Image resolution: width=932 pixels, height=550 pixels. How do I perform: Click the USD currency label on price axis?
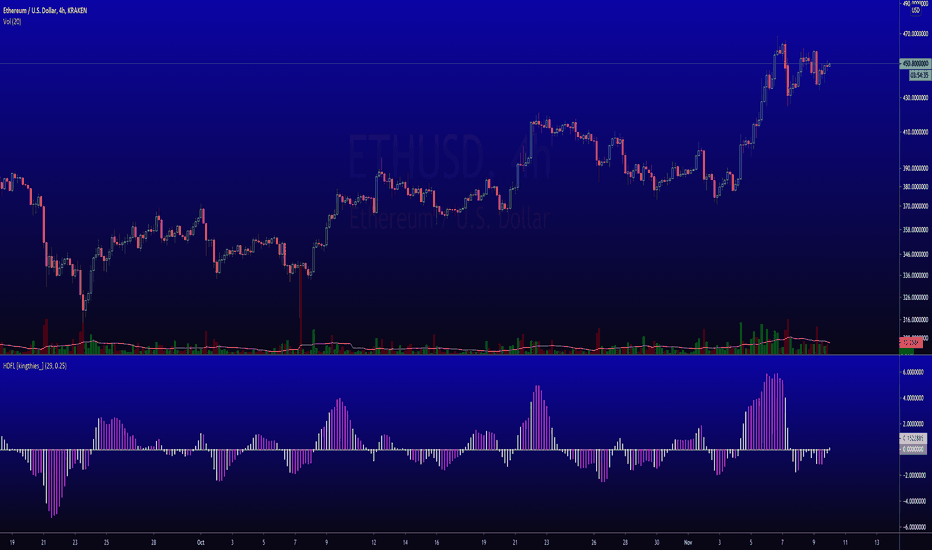[x=915, y=10]
